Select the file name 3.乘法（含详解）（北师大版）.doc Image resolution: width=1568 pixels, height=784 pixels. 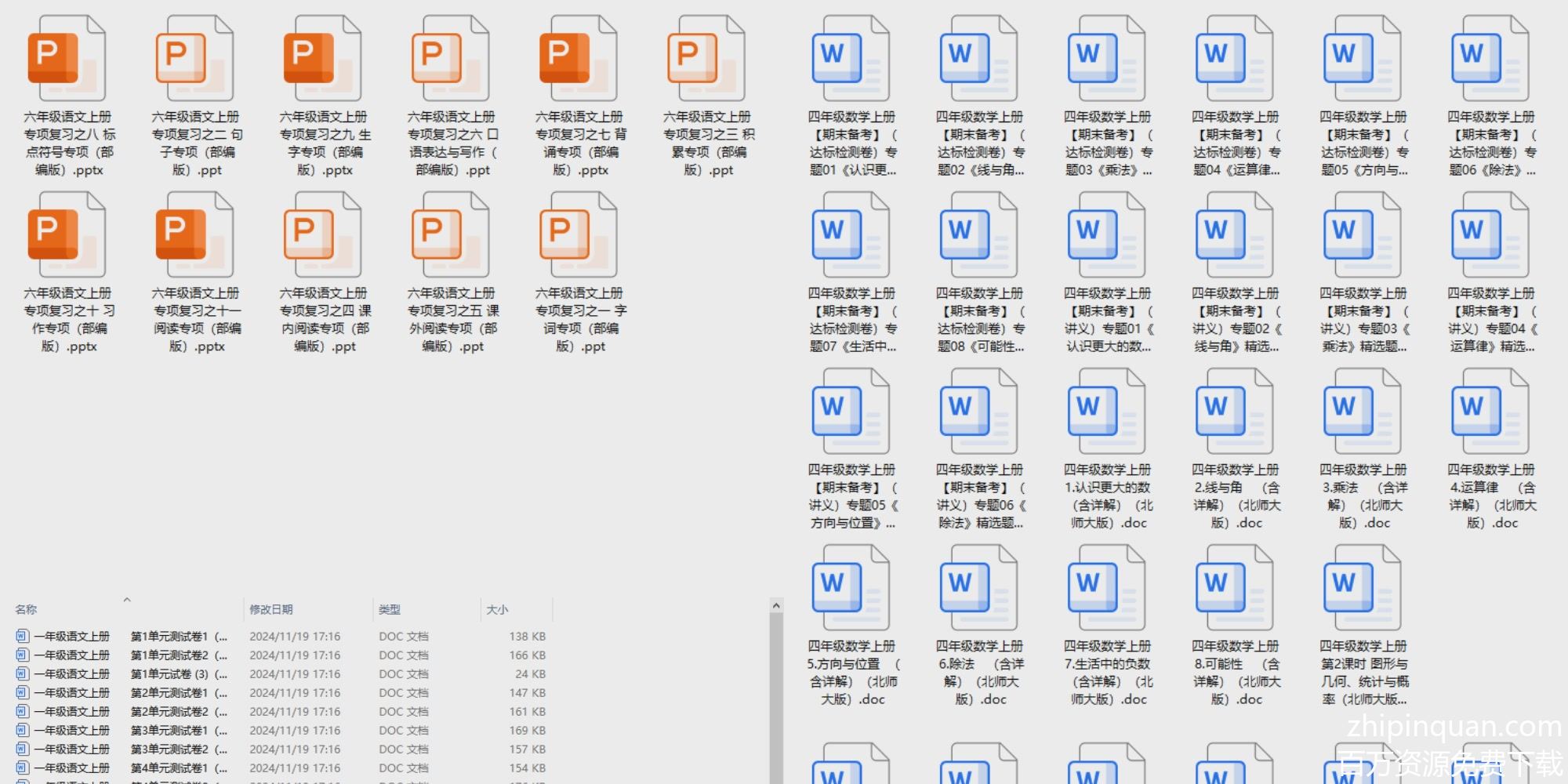(x=1363, y=496)
